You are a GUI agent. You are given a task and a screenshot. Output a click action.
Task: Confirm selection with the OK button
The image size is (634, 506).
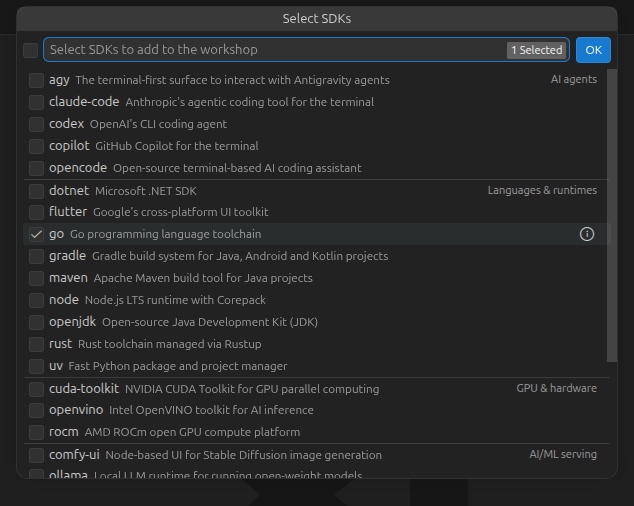point(593,50)
